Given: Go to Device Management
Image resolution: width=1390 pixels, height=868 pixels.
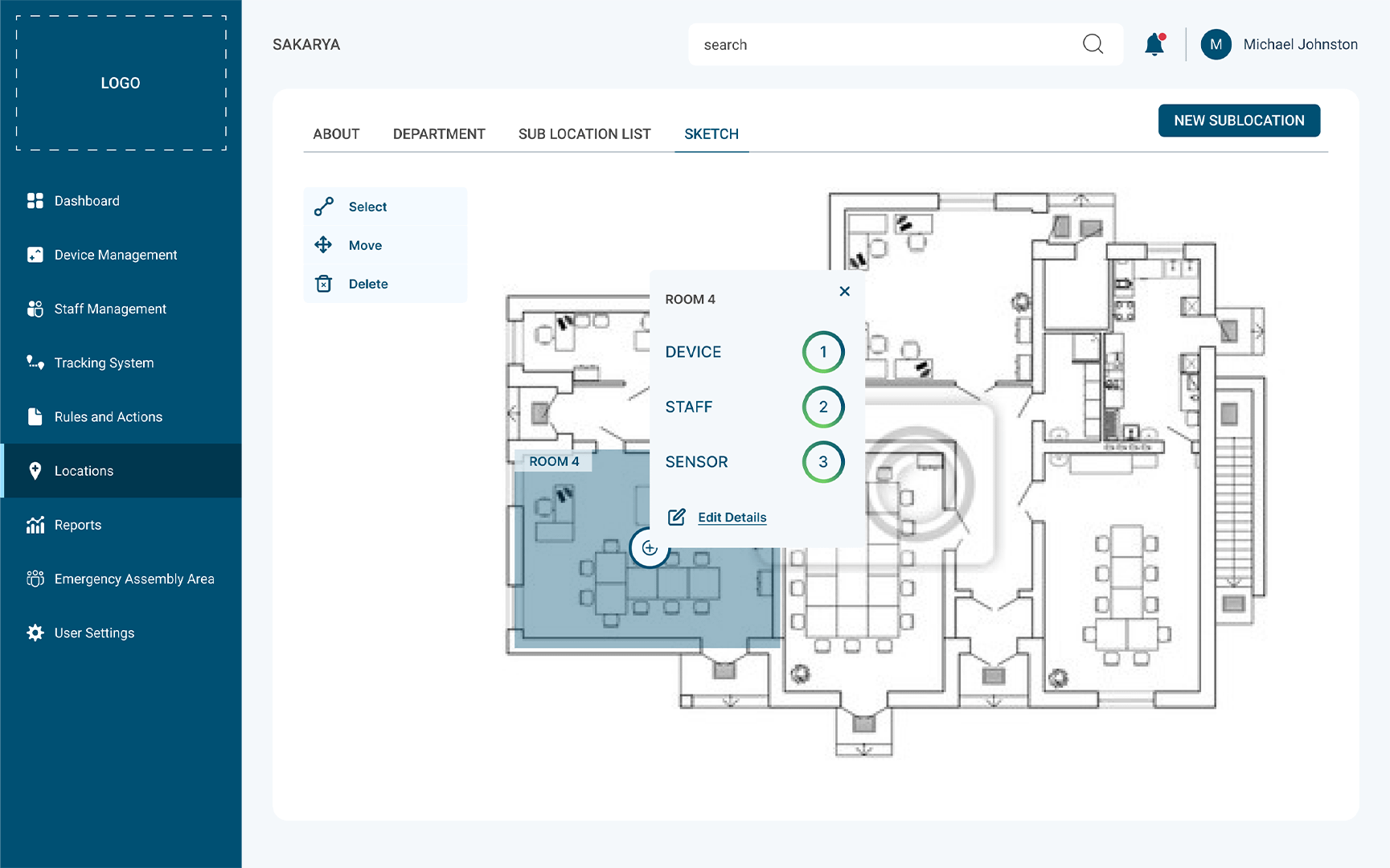Looking at the screenshot, I should click(x=116, y=255).
